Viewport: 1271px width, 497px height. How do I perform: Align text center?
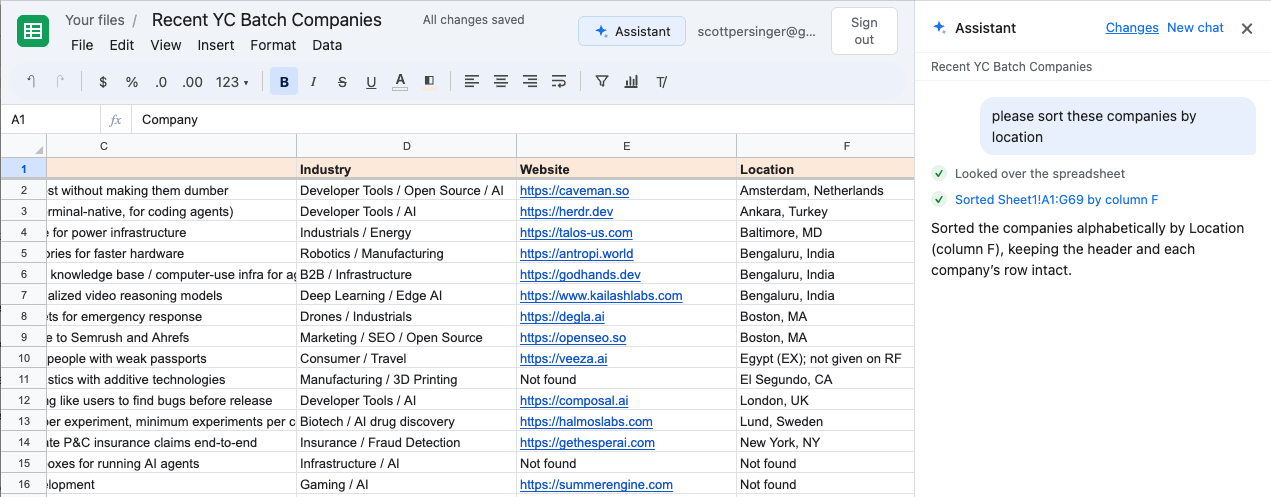click(501, 82)
